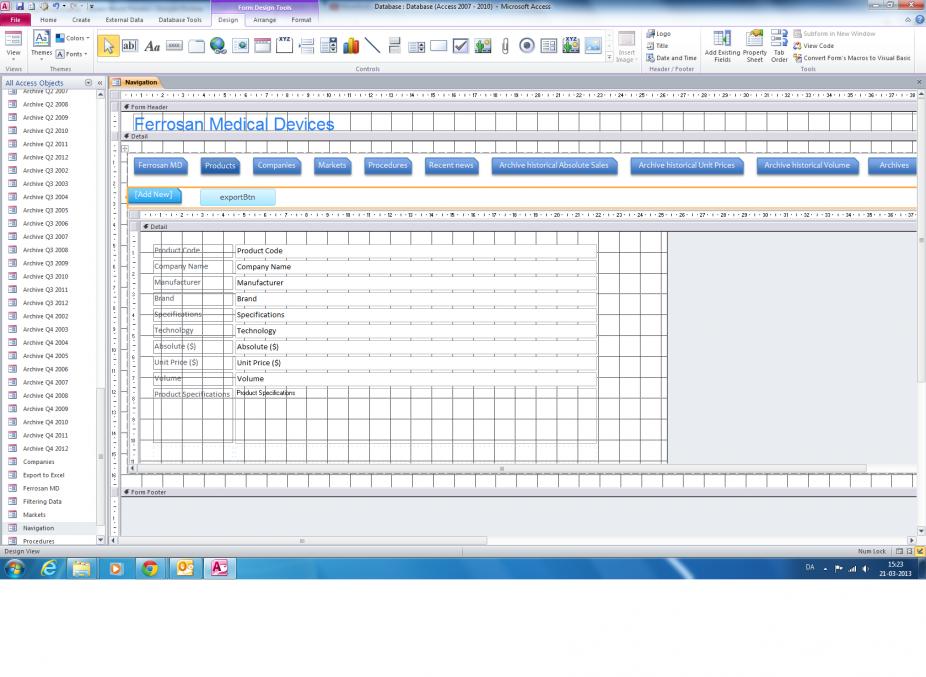The width and height of the screenshot is (926, 677).
Task: Pick the Combo Box control
Action: coord(328,45)
